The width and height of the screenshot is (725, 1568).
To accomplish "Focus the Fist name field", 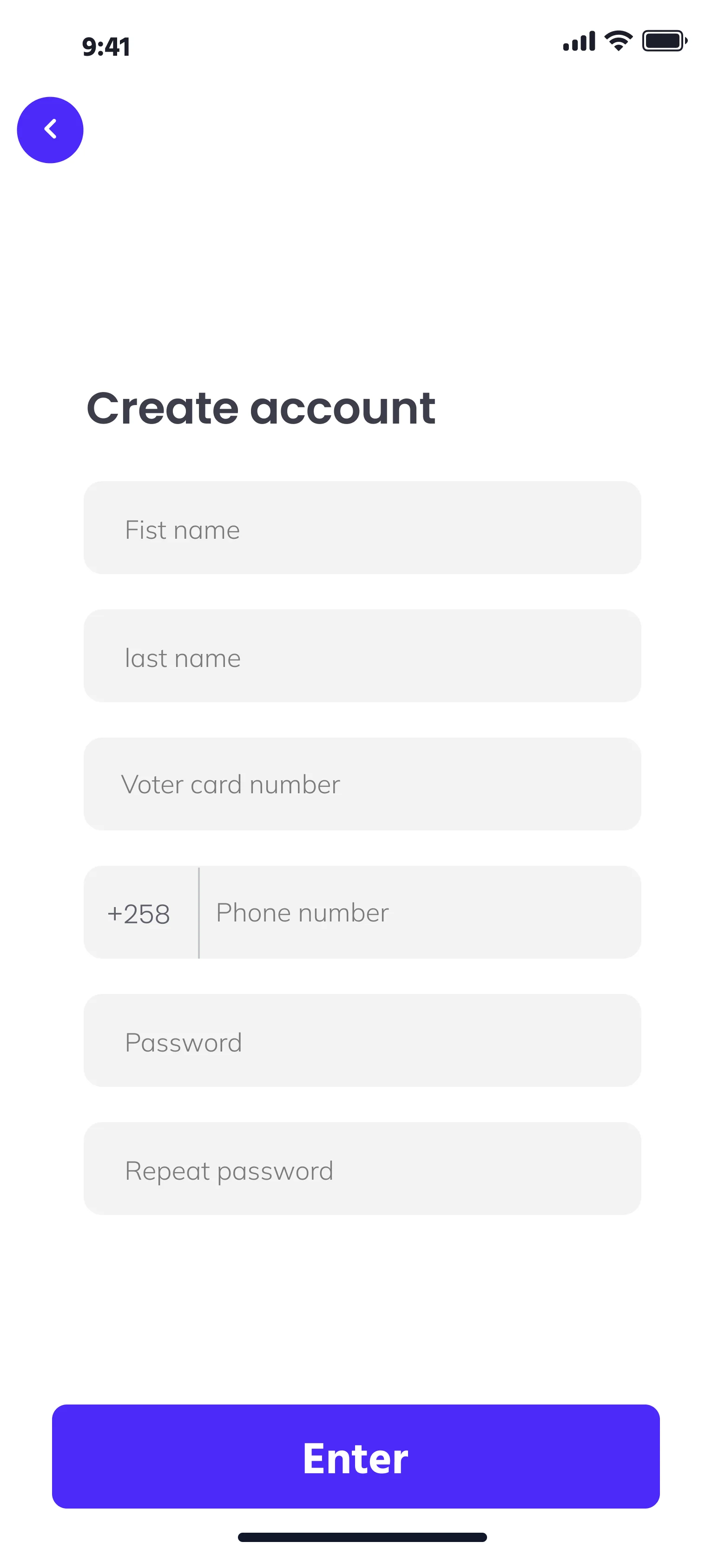I will [x=362, y=529].
